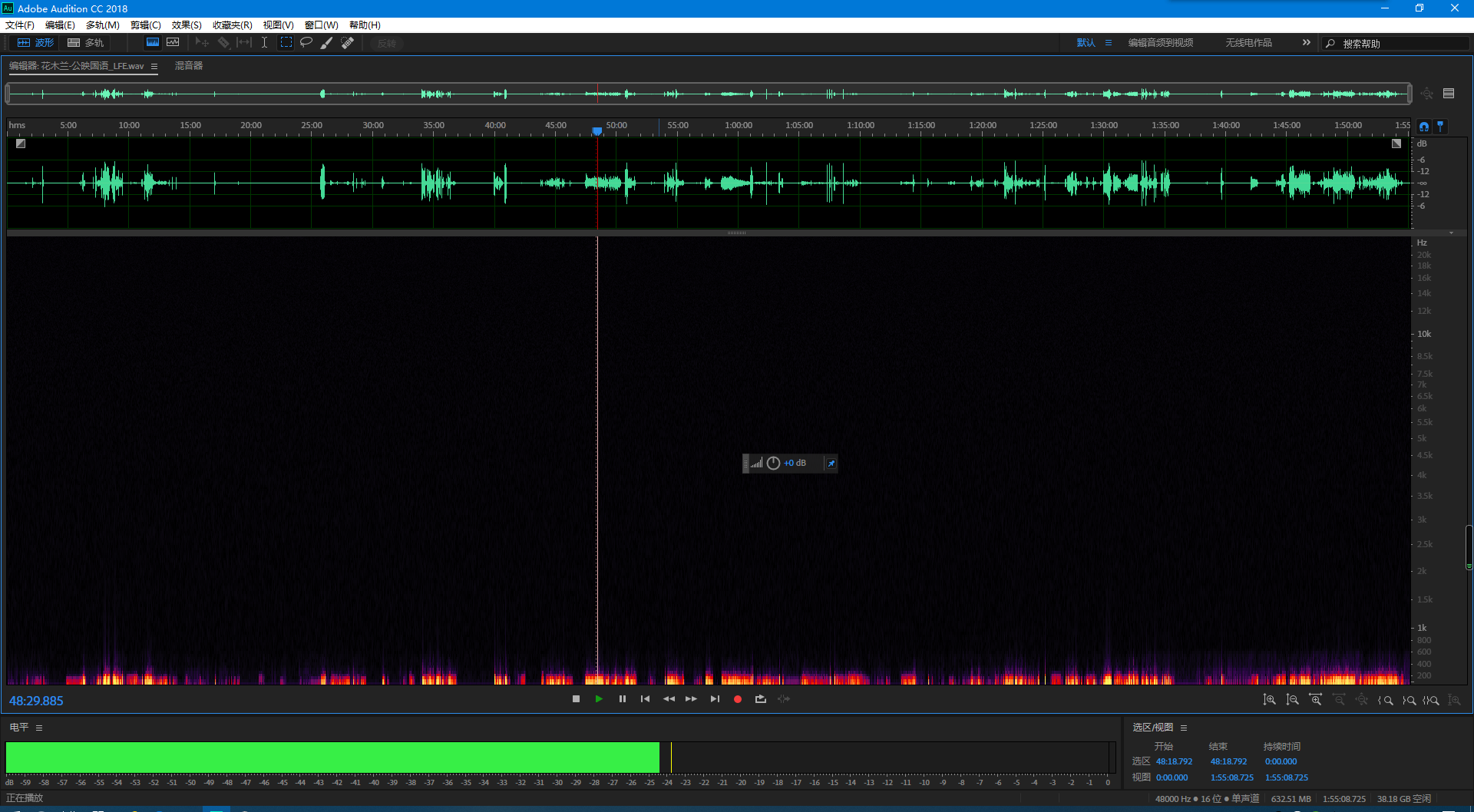The width and height of the screenshot is (1474, 812).
Task: Click the Zoom Out Full icon
Action: (x=1361, y=700)
